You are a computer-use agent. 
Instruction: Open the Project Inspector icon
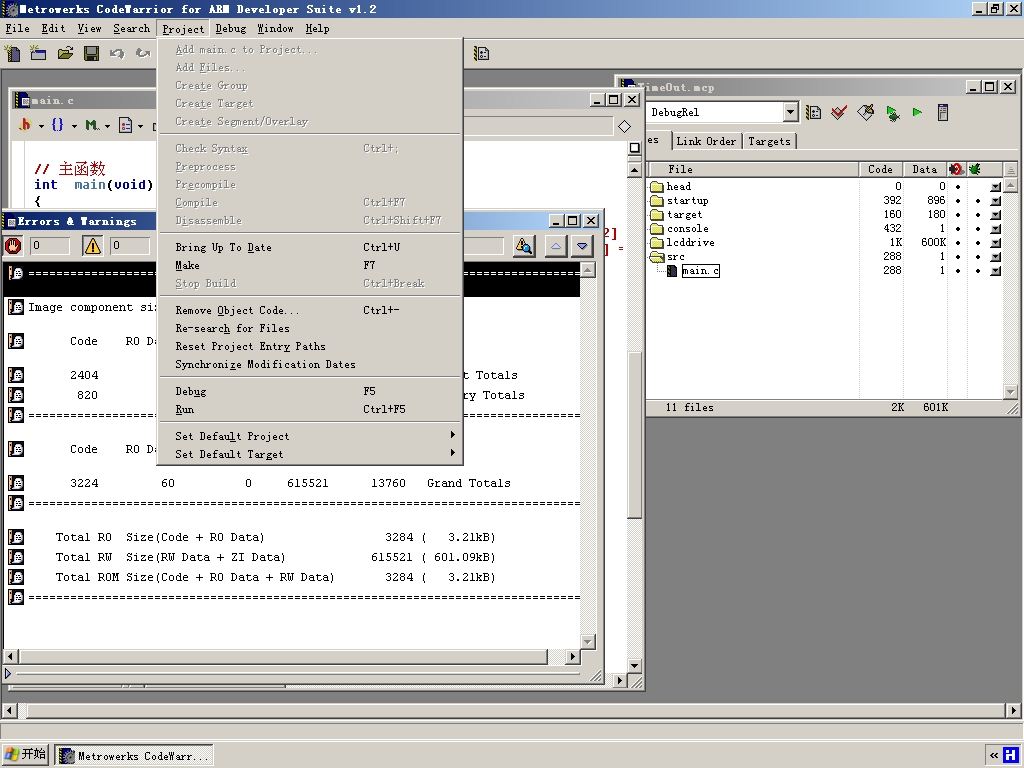click(x=942, y=112)
